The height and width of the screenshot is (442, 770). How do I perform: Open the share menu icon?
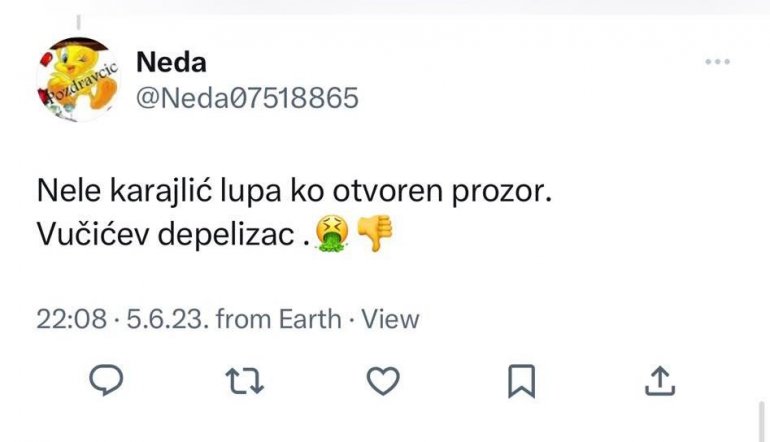click(x=661, y=380)
